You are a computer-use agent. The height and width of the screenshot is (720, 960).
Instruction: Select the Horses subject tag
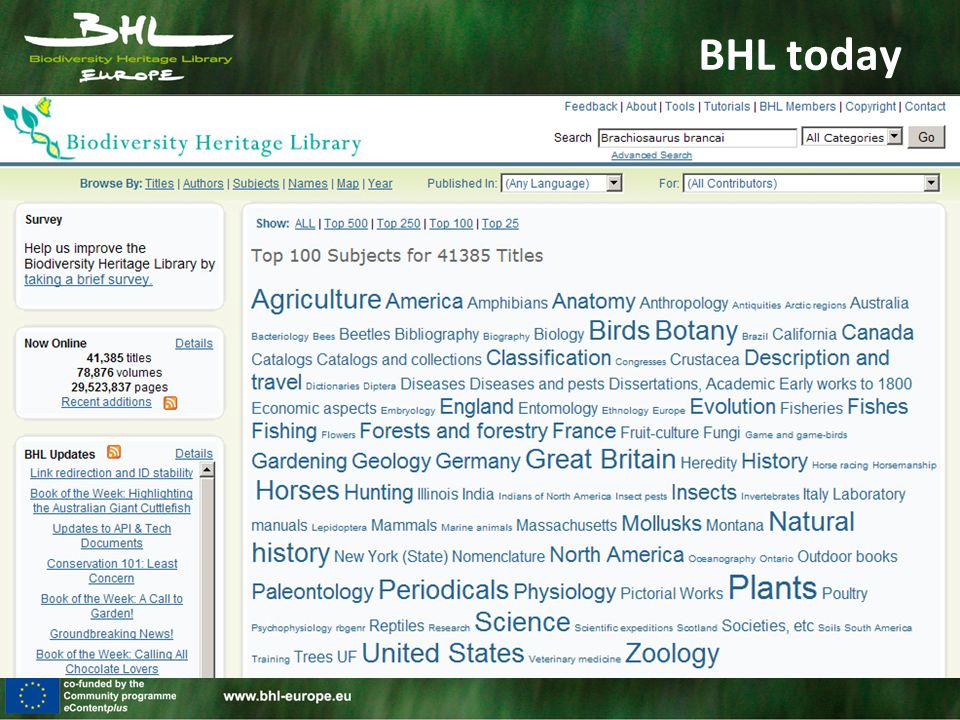click(x=297, y=491)
